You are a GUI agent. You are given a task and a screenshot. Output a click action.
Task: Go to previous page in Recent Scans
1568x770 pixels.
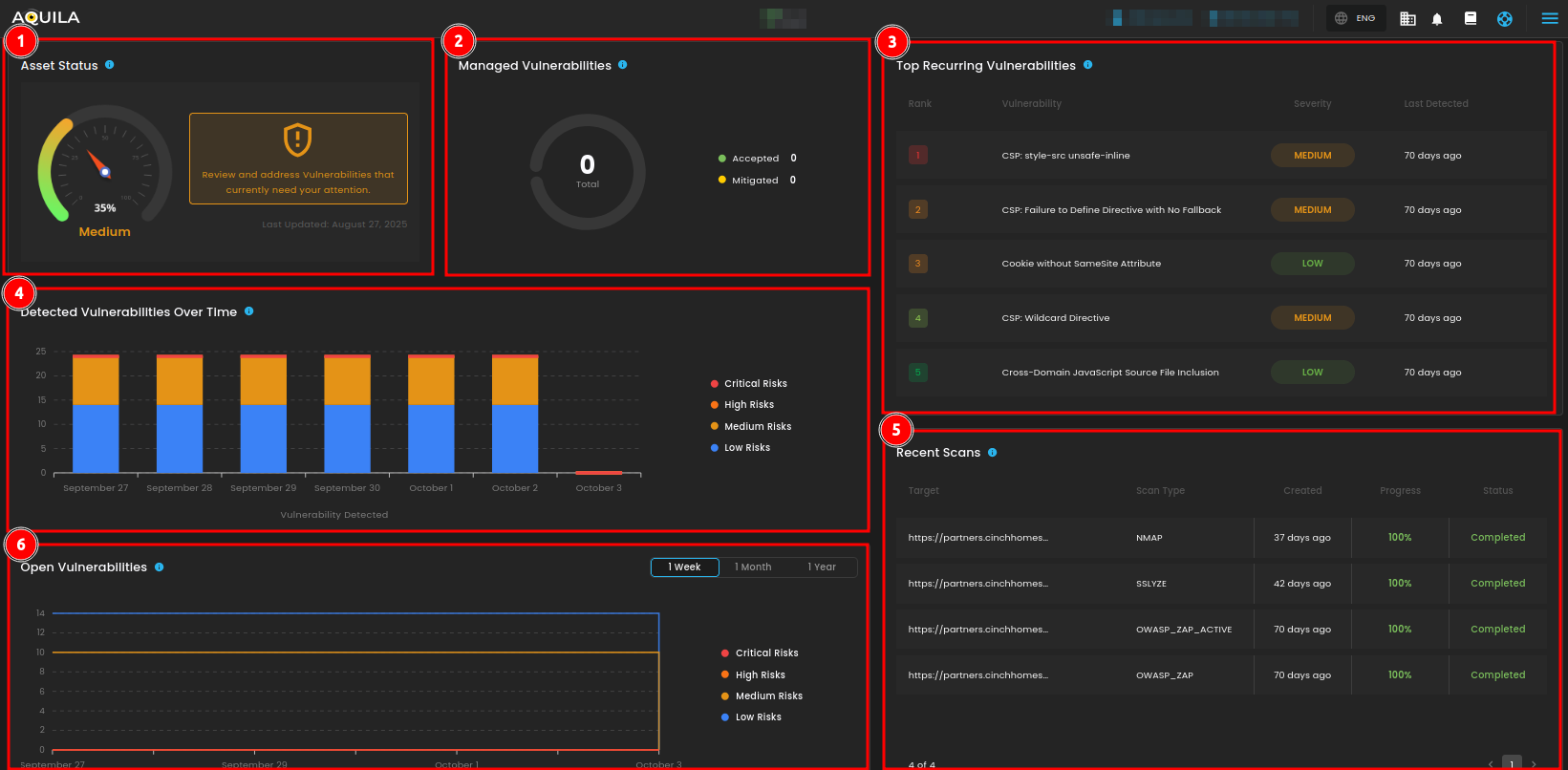pyautogui.click(x=1491, y=763)
